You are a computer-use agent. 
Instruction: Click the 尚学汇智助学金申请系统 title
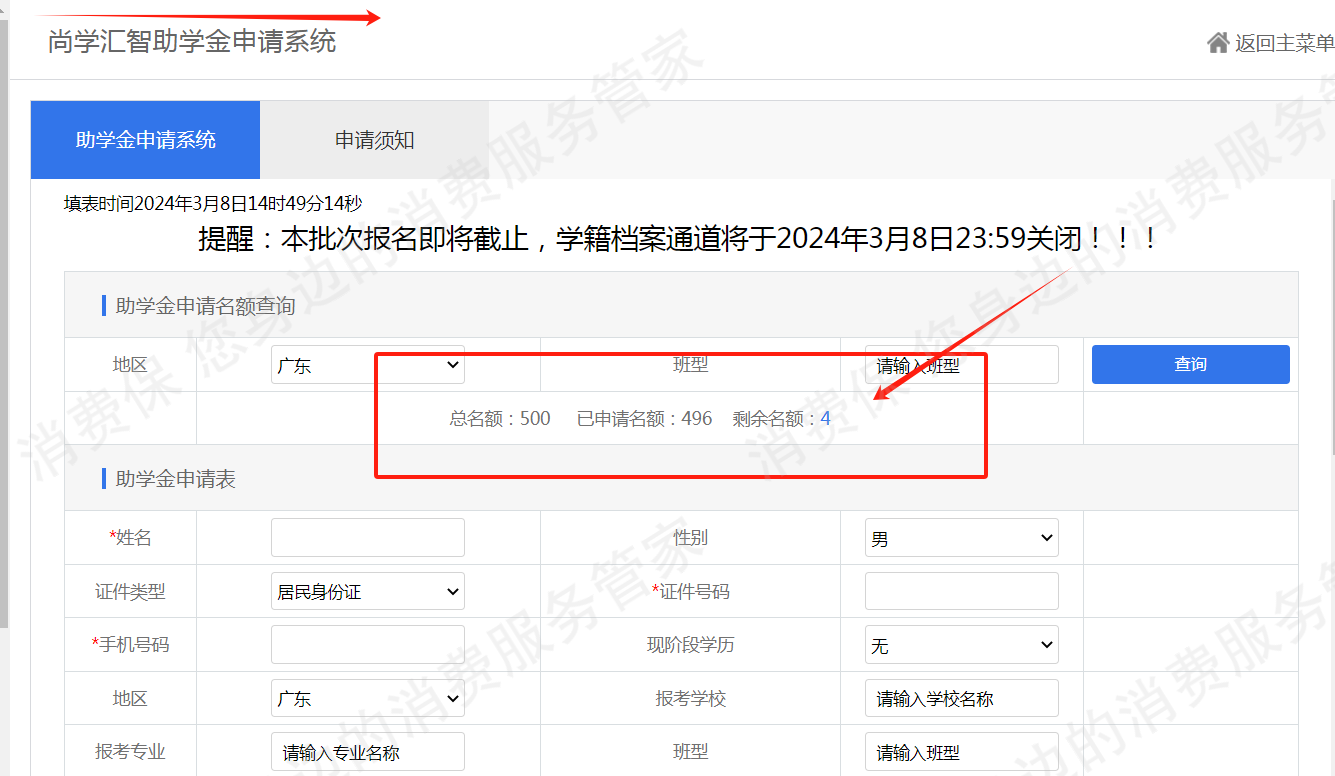192,42
